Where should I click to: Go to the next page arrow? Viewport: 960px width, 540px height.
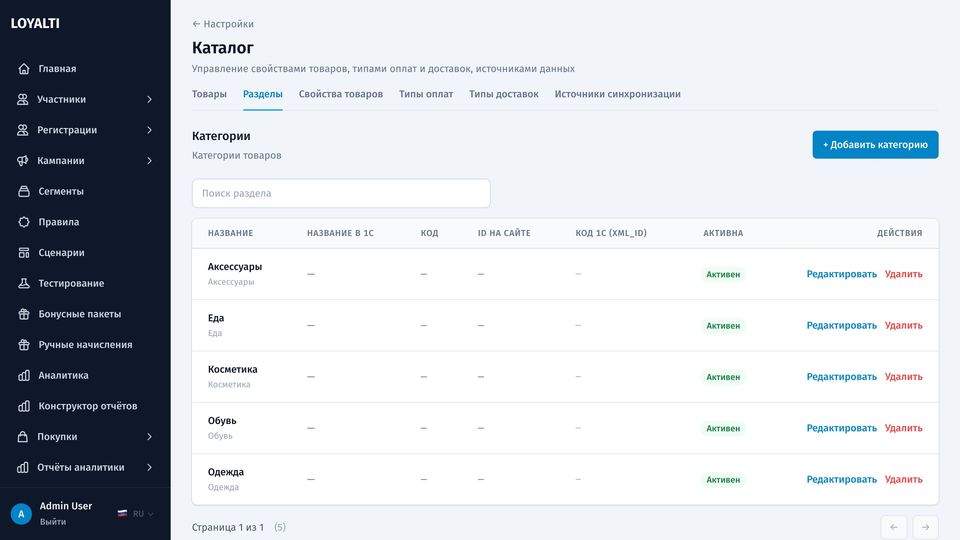(926, 527)
